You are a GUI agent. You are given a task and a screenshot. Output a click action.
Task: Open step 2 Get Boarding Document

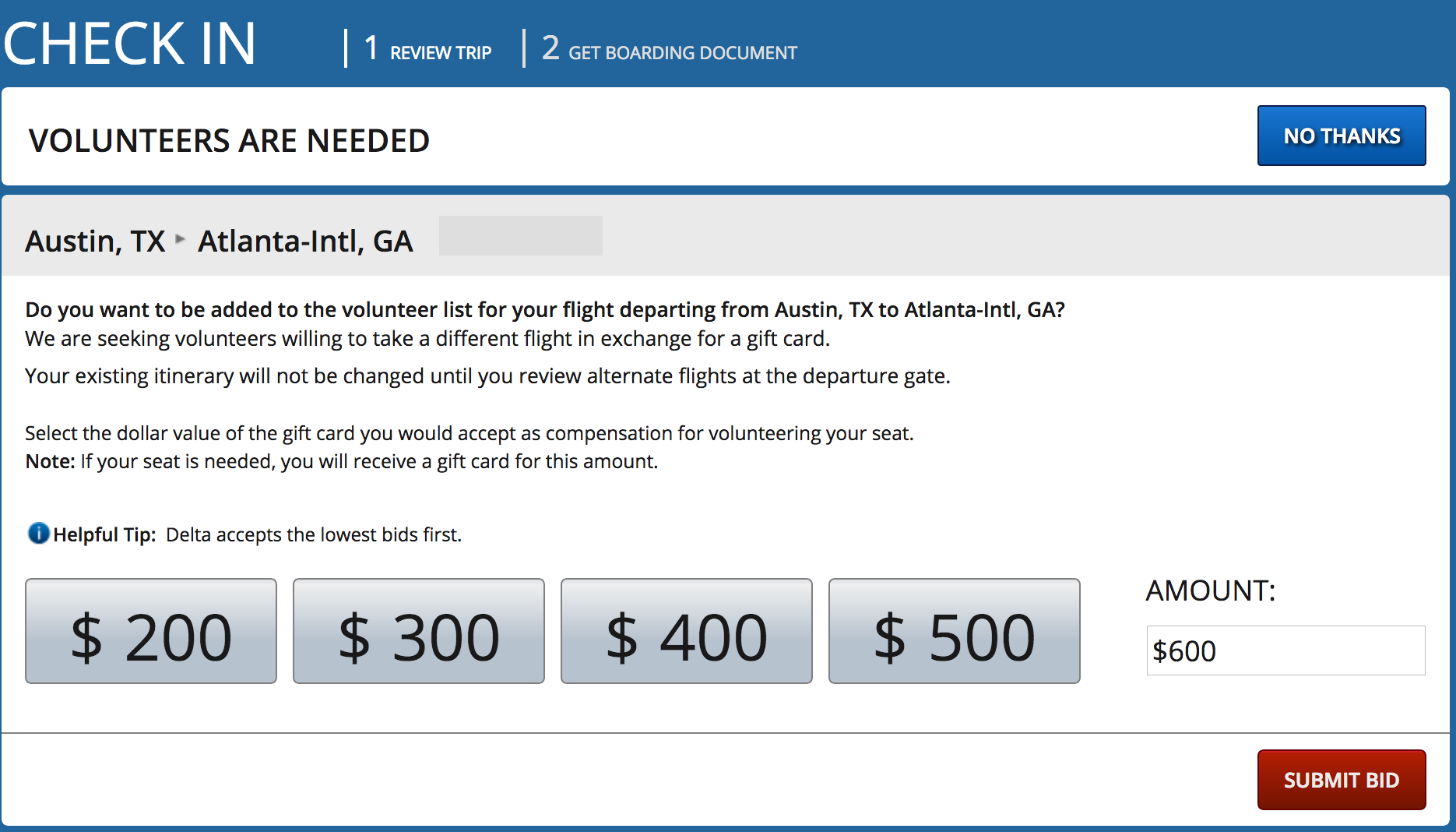point(670,51)
